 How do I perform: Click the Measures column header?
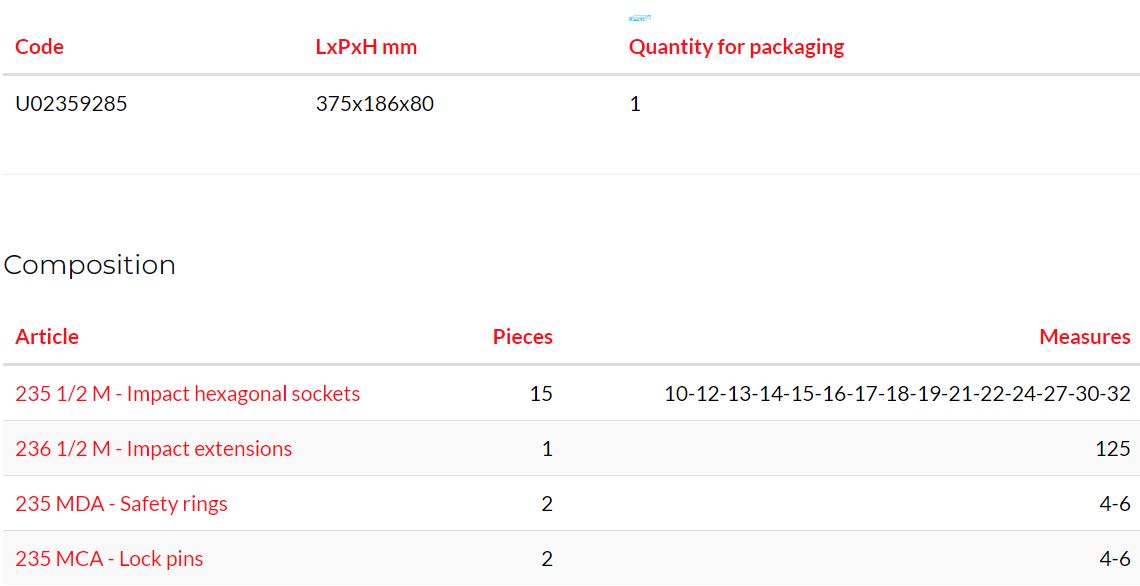pos(1085,337)
